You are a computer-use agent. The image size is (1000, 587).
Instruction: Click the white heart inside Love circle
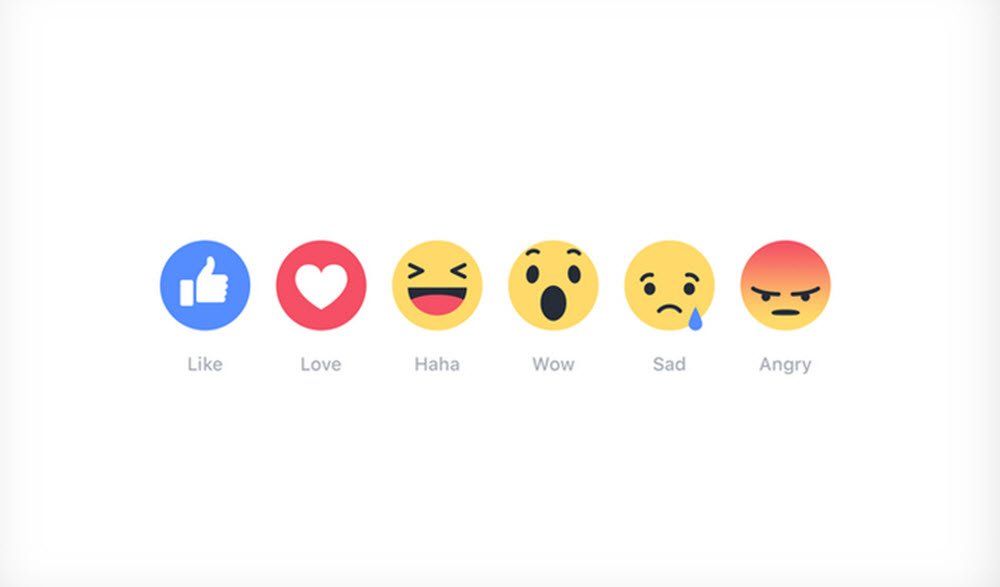[321, 285]
